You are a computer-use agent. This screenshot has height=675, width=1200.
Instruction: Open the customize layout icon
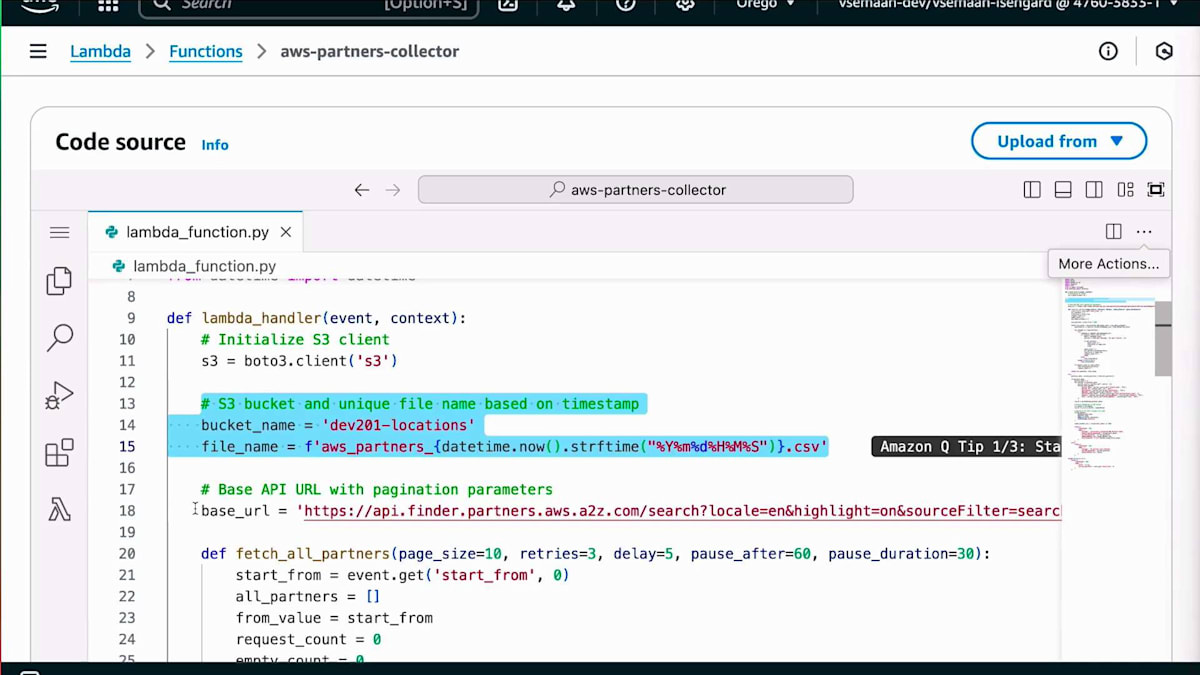coord(1125,190)
